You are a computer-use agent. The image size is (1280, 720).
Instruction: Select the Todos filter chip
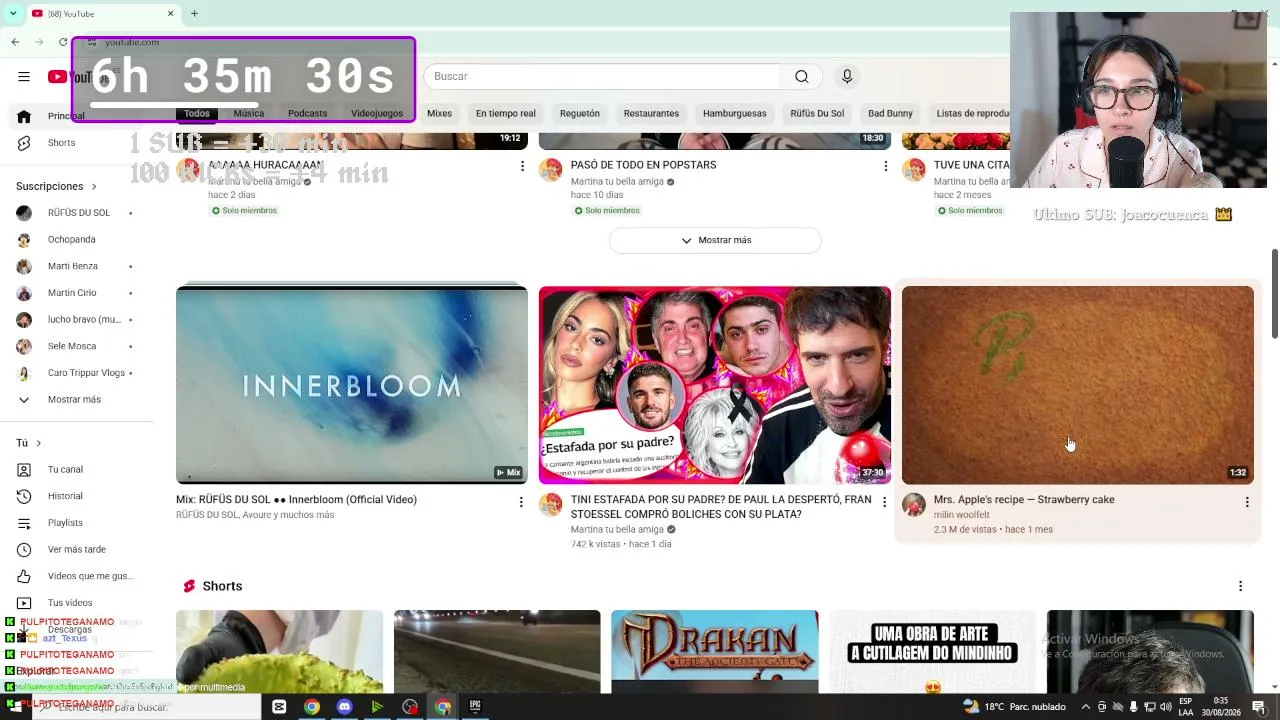(x=197, y=114)
